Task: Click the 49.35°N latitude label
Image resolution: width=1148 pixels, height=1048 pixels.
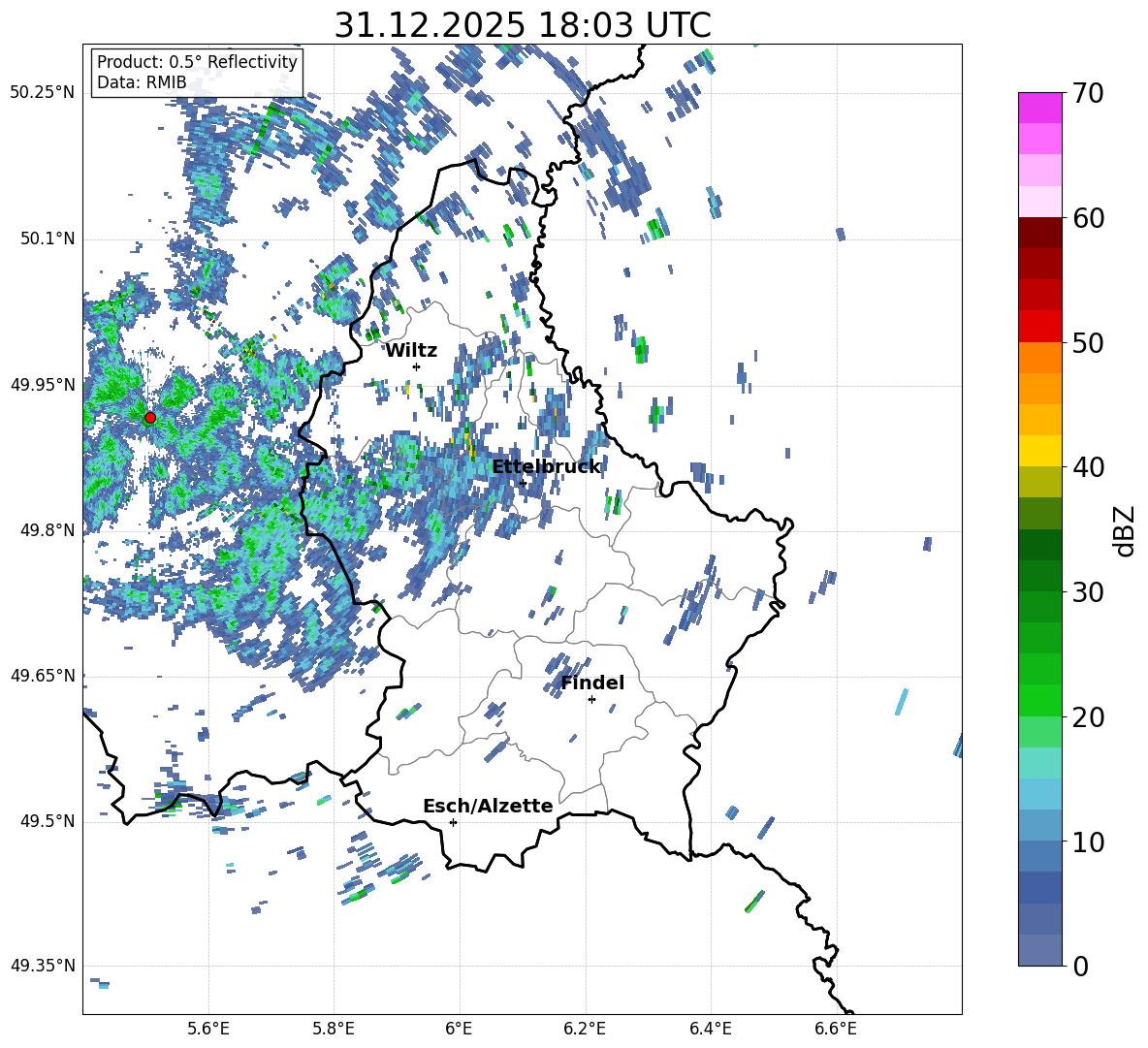Action: click(x=43, y=966)
